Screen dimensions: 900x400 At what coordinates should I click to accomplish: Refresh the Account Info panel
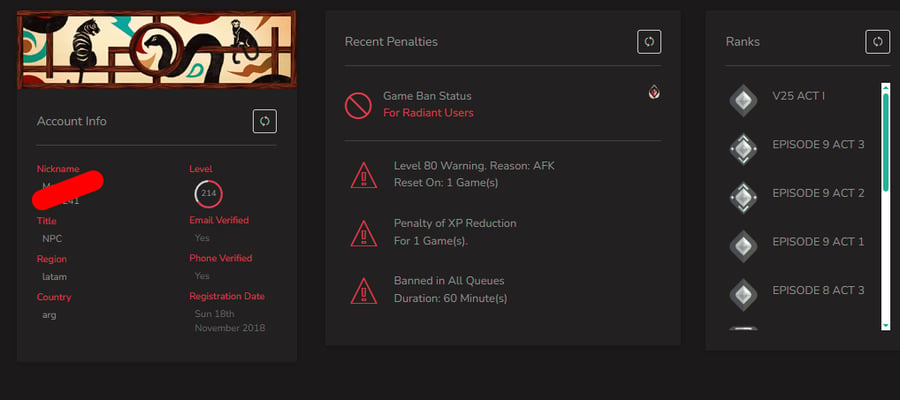265,121
